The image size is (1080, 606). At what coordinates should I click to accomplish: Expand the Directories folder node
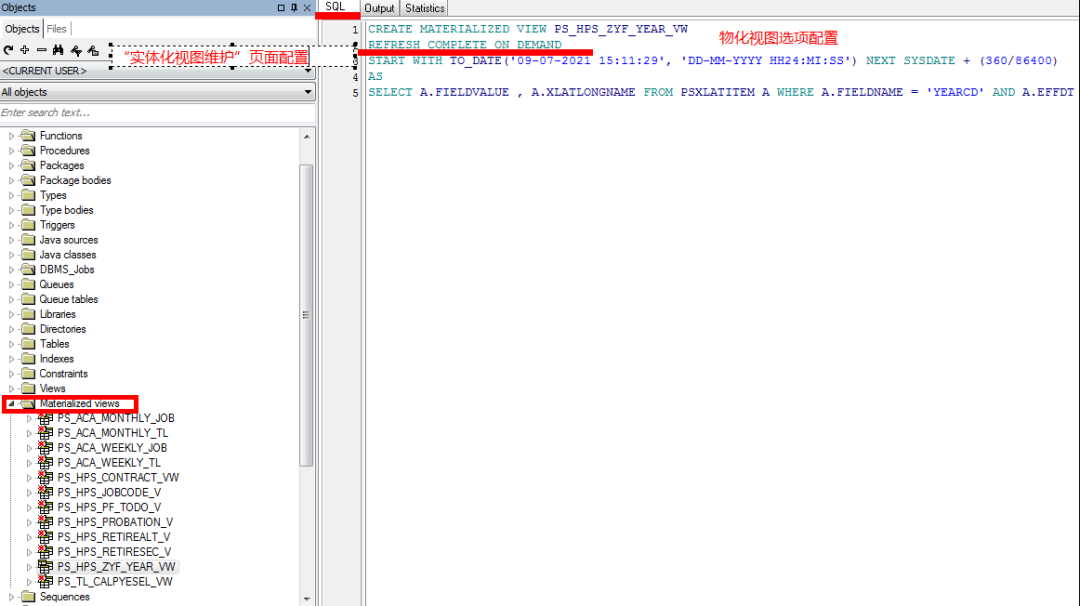pos(11,329)
